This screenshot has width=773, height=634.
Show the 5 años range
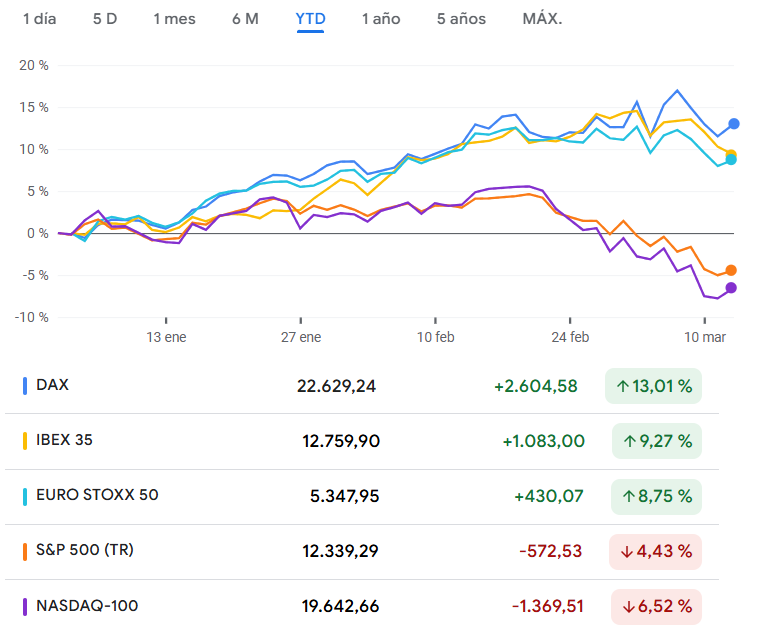[461, 19]
